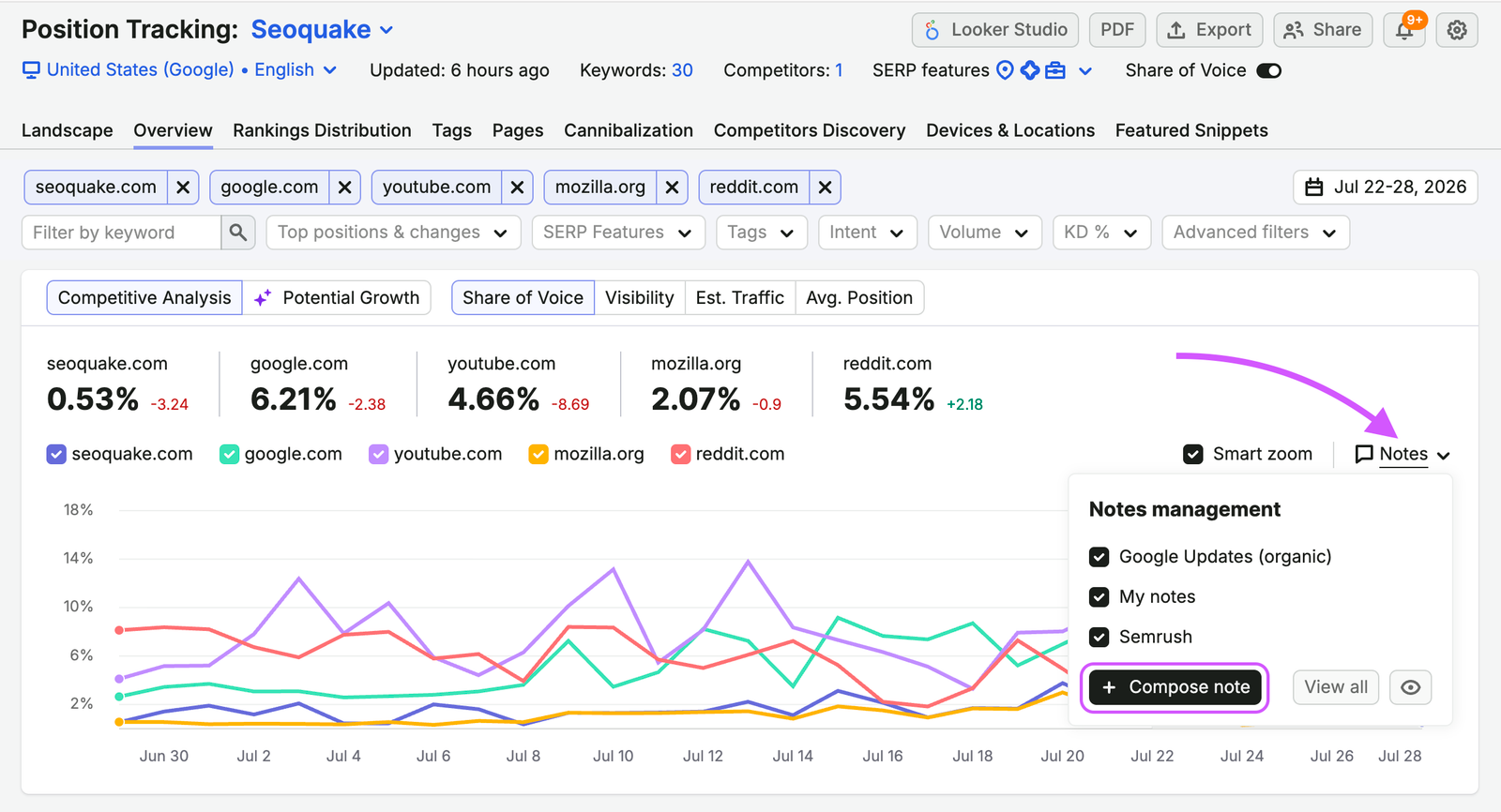Uncheck youtube.com in chart legend

click(x=378, y=455)
